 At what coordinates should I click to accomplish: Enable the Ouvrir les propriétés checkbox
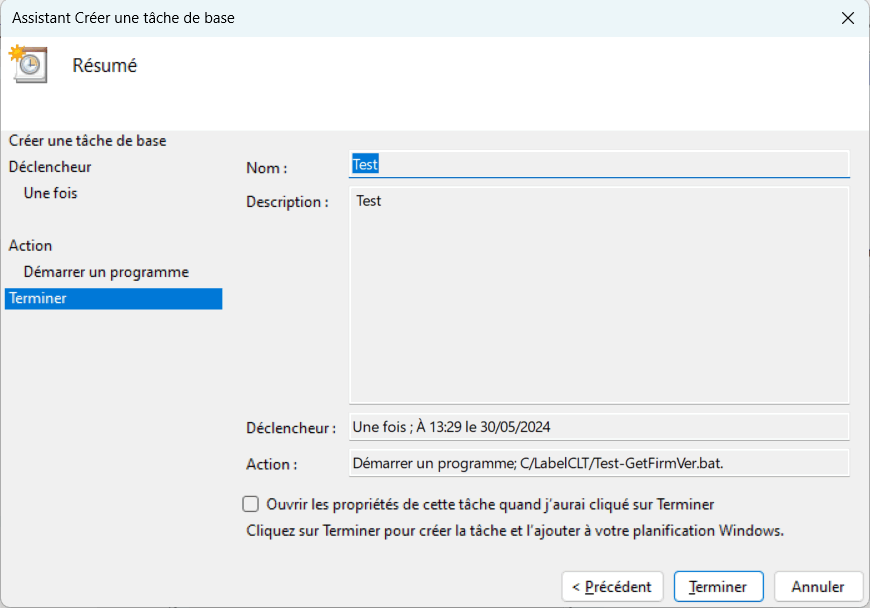251,504
